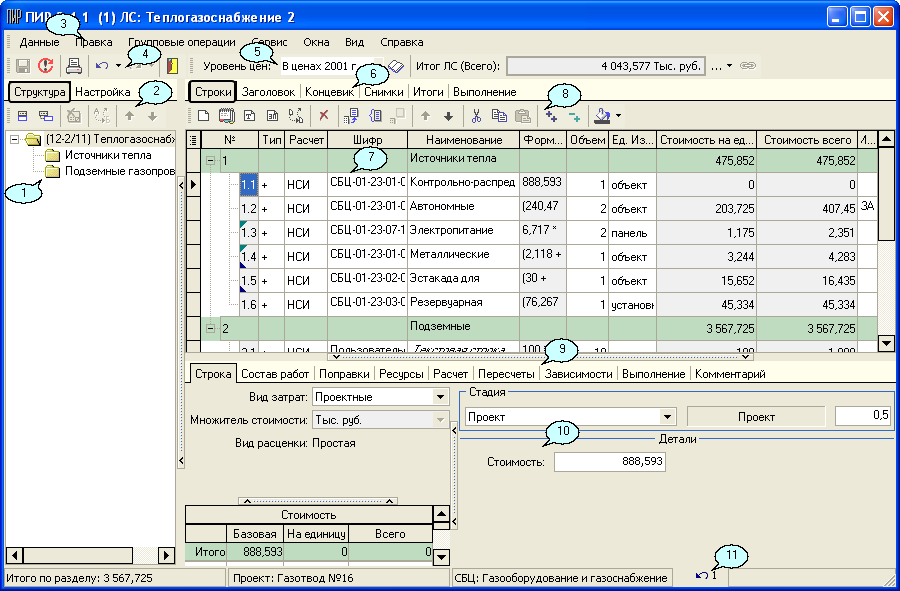Click the clipboard paste icon
This screenshot has height=591, width=900.
[x=522, y=116]
